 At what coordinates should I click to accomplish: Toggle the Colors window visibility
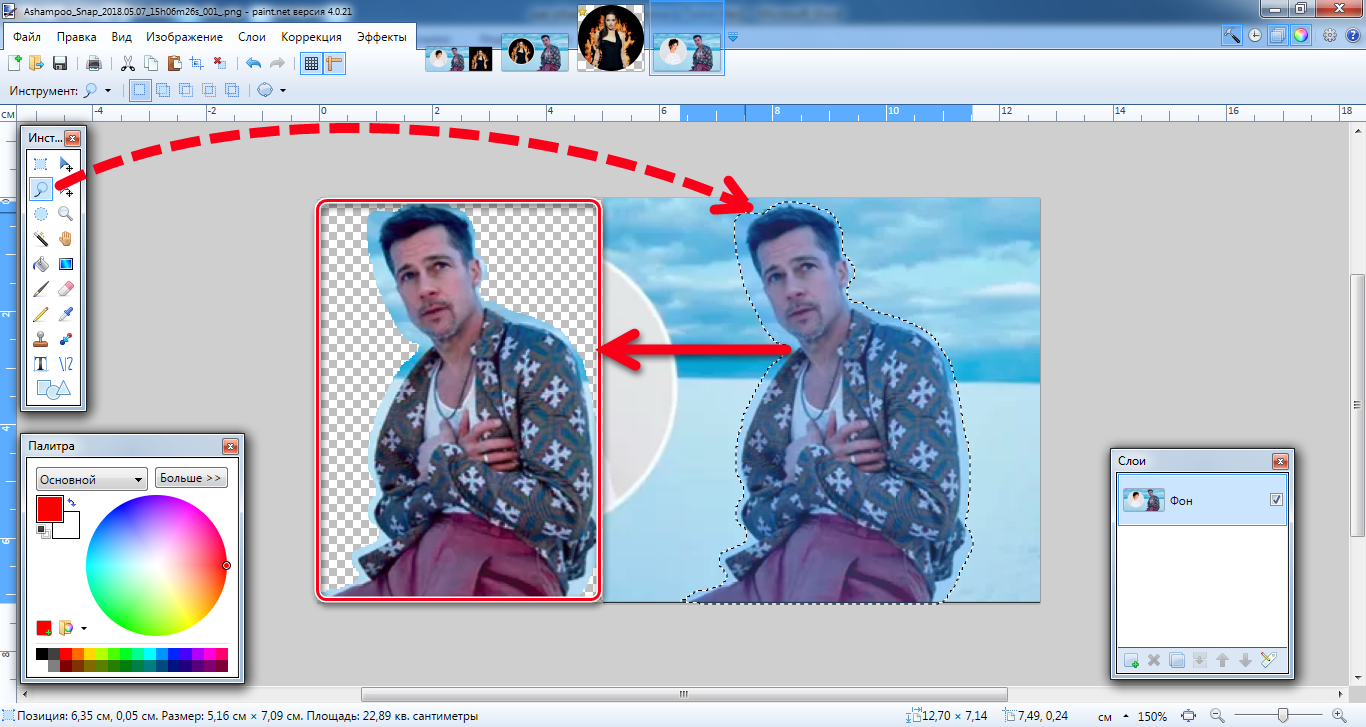coord(1300,35)
